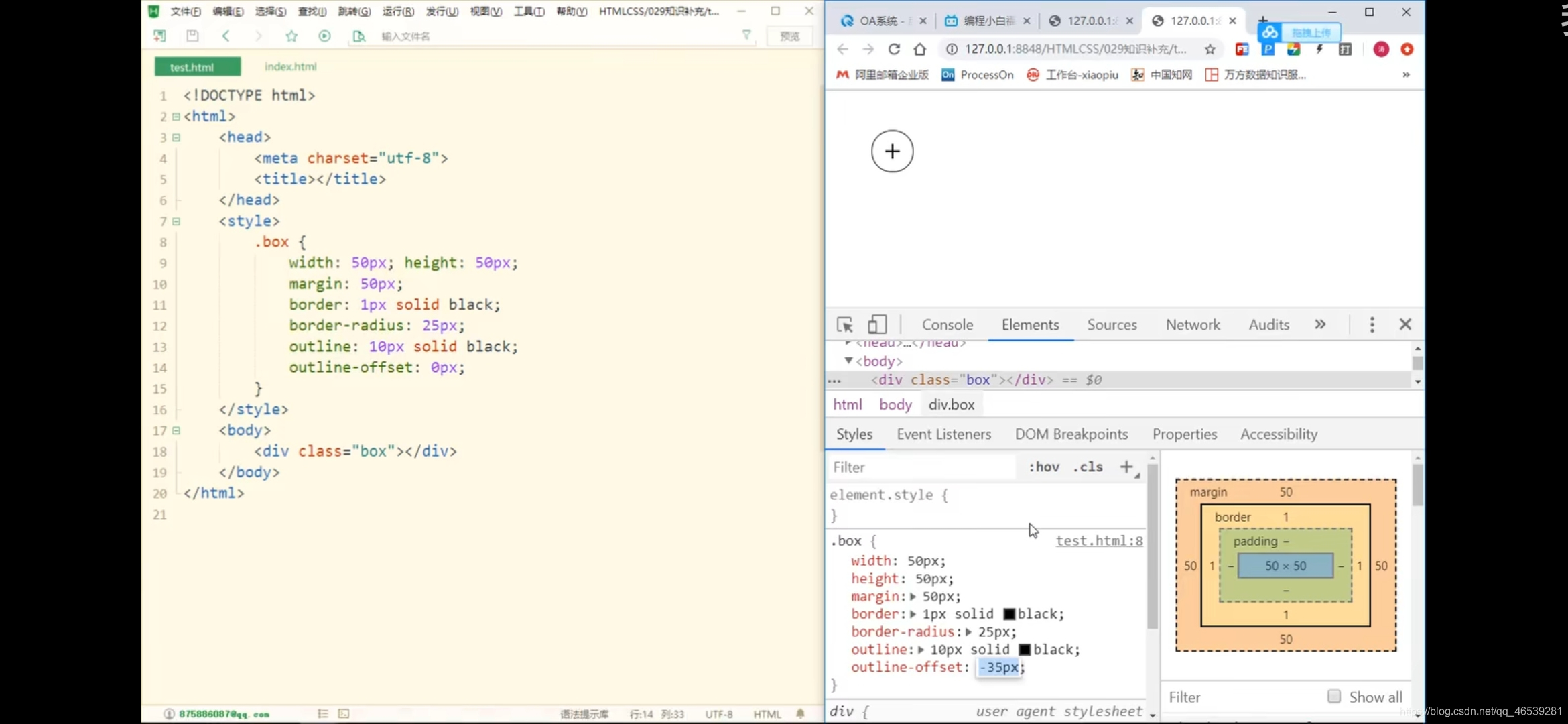Toggle device toolbar icon in DevTools
Image resolution: width=1568 pixels, height=724 pixels.
pyautogui.click(x=876, y=325)
